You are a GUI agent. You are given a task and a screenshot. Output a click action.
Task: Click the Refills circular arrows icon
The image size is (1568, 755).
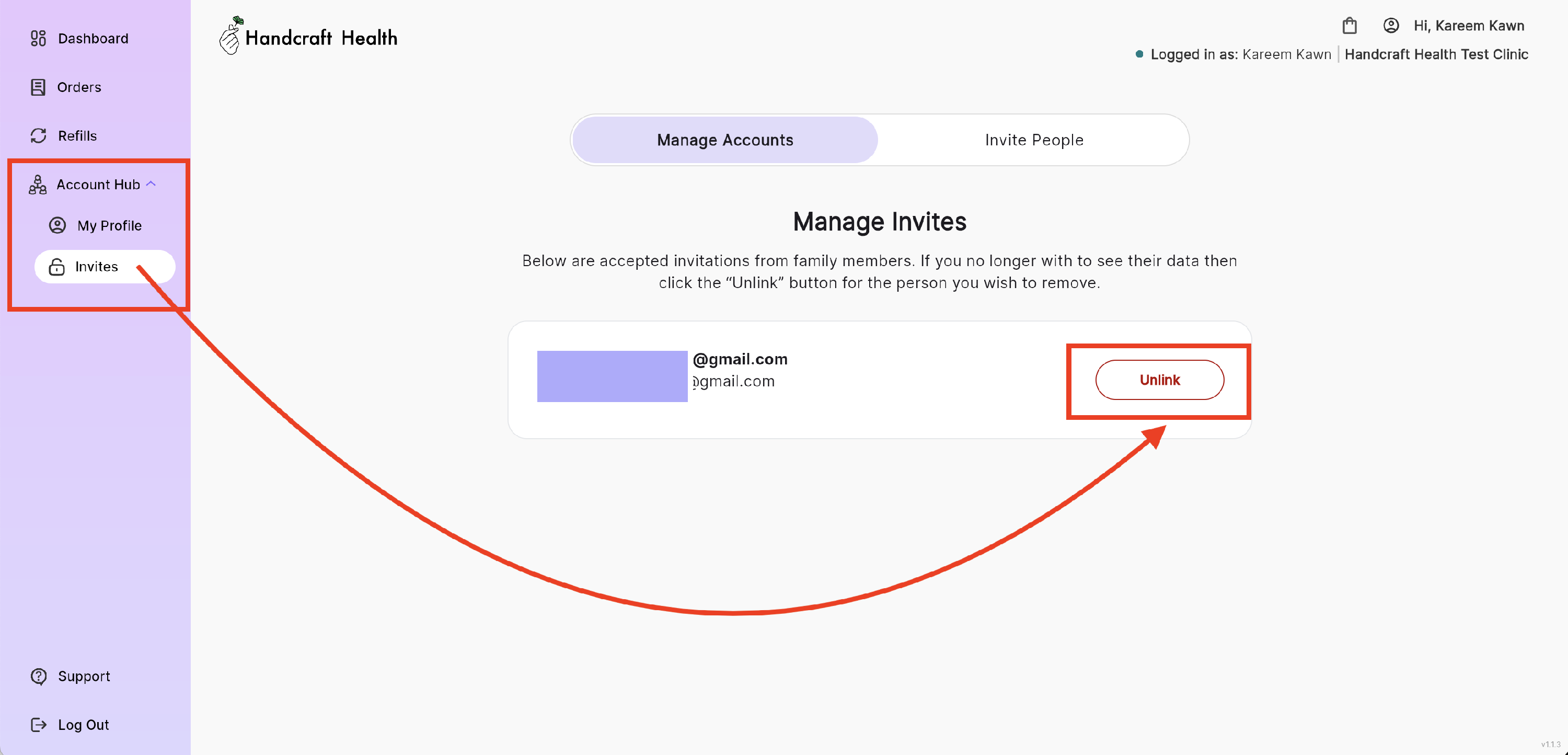[x=38, y=136]
